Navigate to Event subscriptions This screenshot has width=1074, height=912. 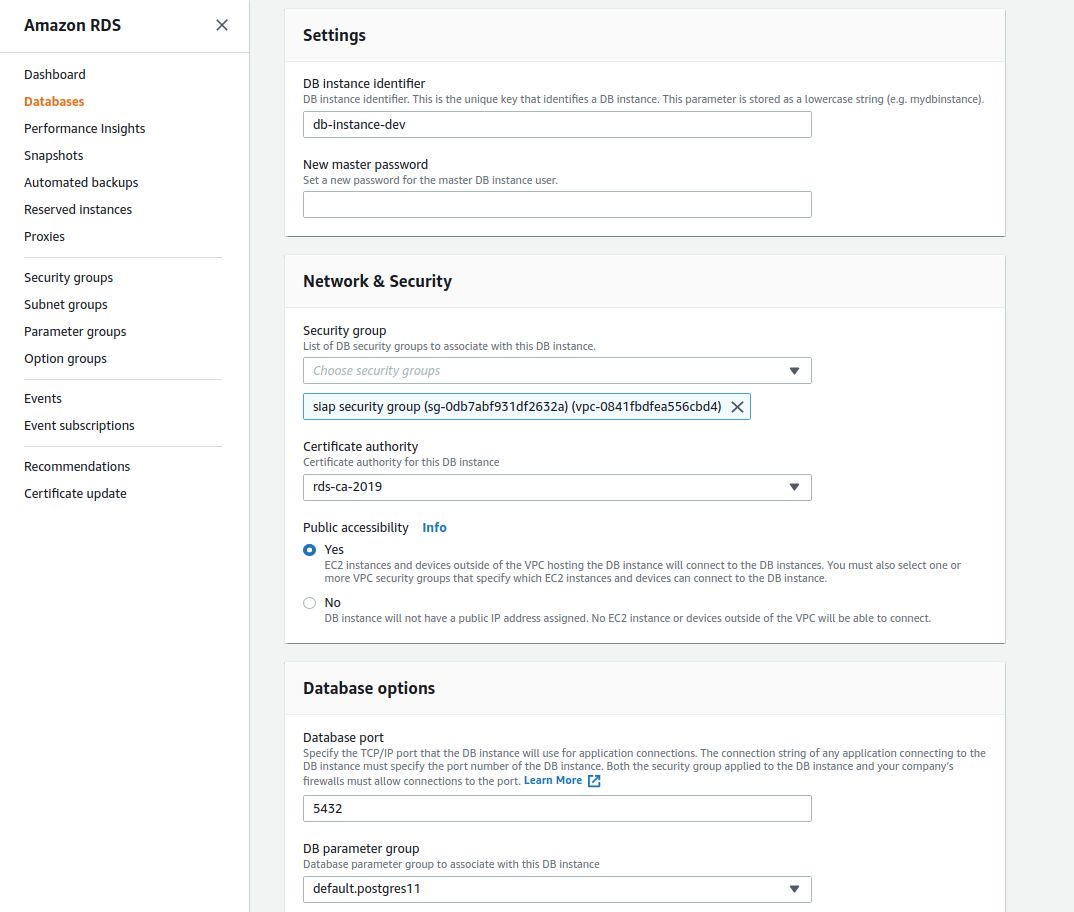(x=79, y=426)
